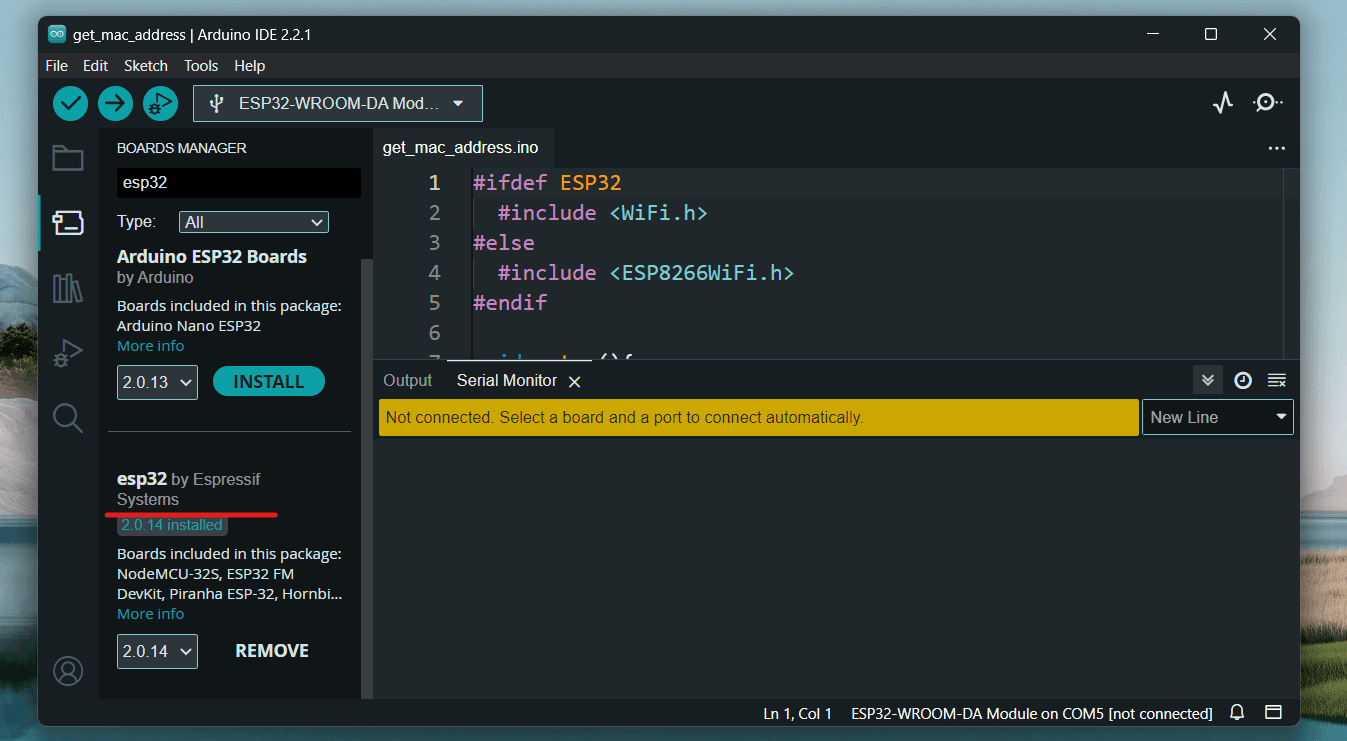The width and height of the screenshot is (1347, 741).
Task: Click the #include <WiFi.h> line
Action: click(x=603, y=213)
